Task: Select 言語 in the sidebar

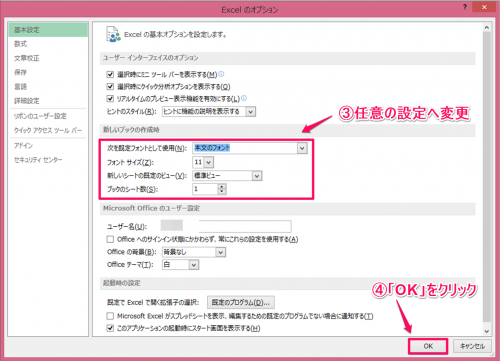Action: tap(48, 87)
